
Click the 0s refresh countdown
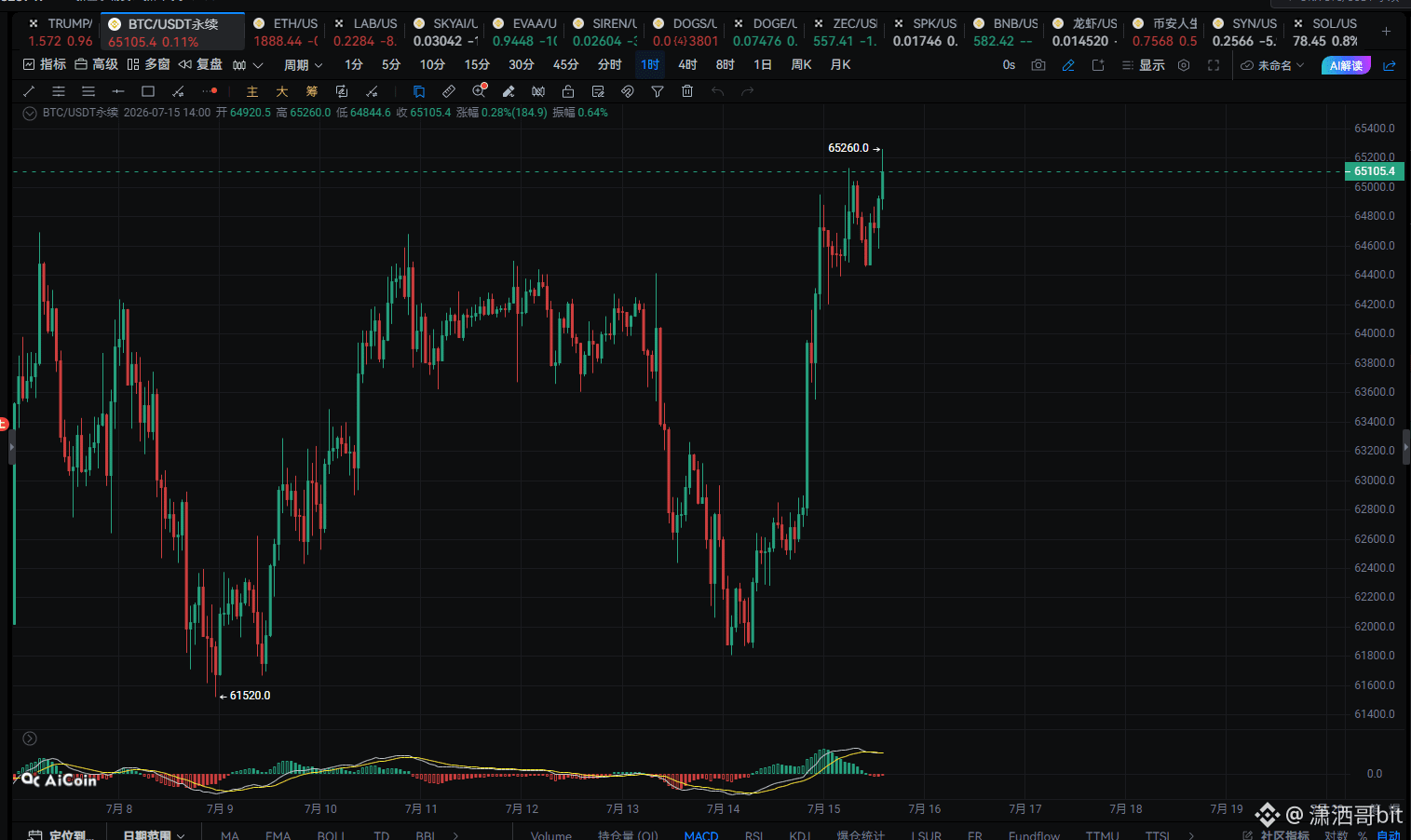(1009, 65)
